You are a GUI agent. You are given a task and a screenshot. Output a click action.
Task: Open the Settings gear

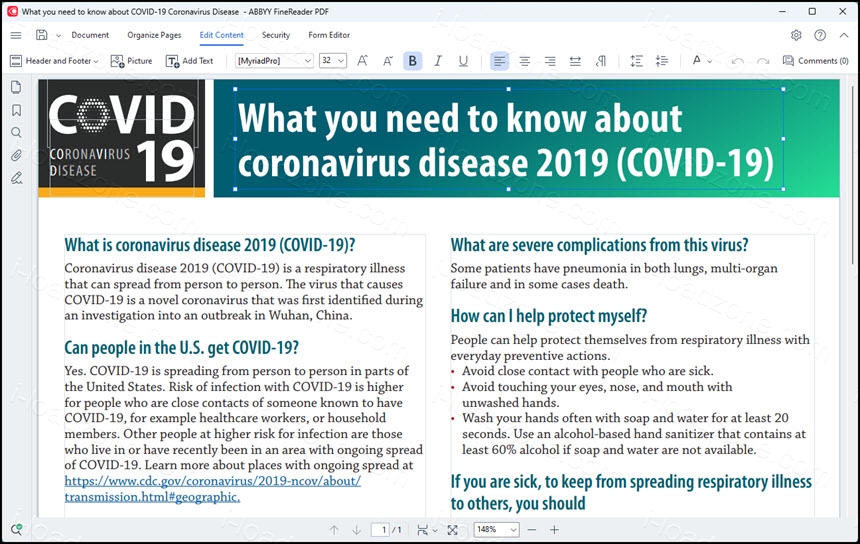click(x=796, y=35)
